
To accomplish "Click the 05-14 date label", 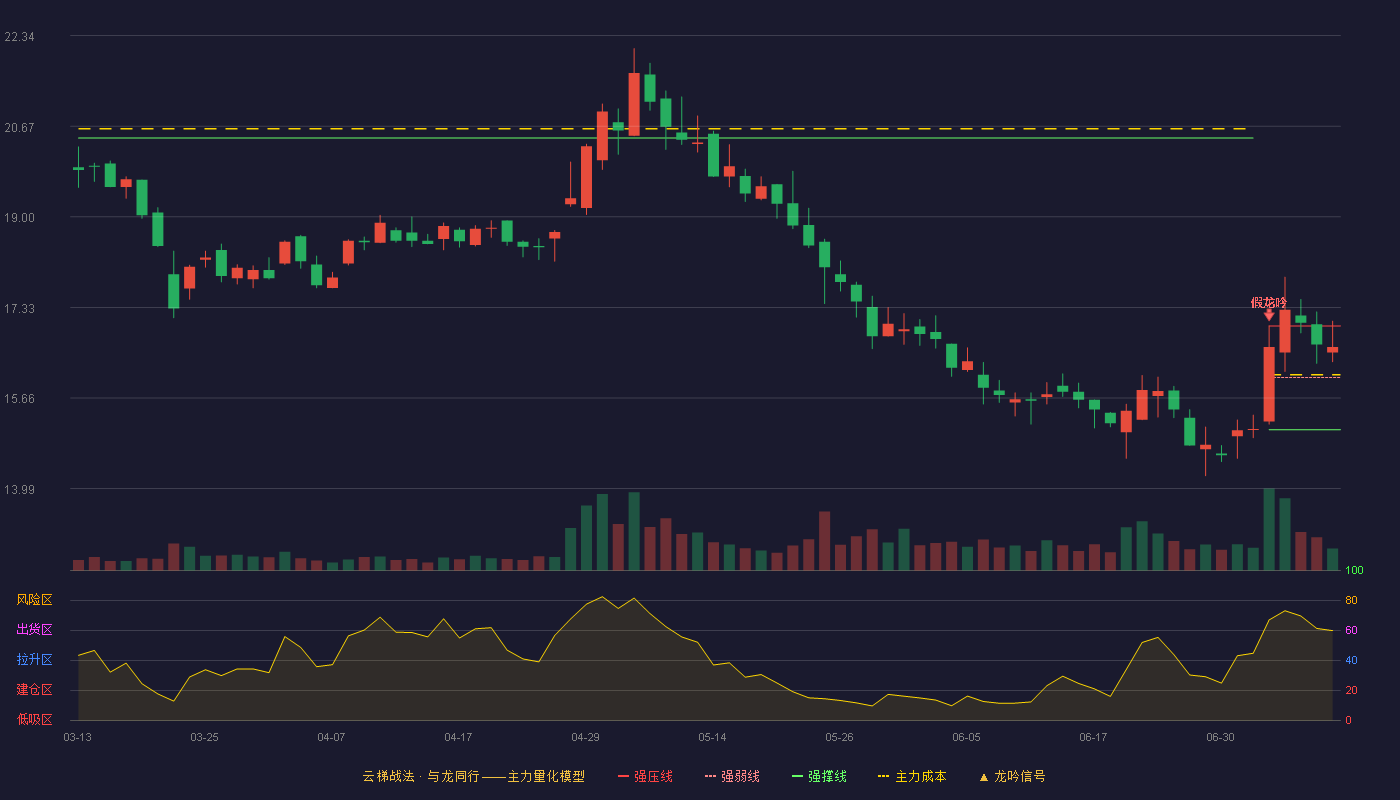I will [x=712, y=737].
